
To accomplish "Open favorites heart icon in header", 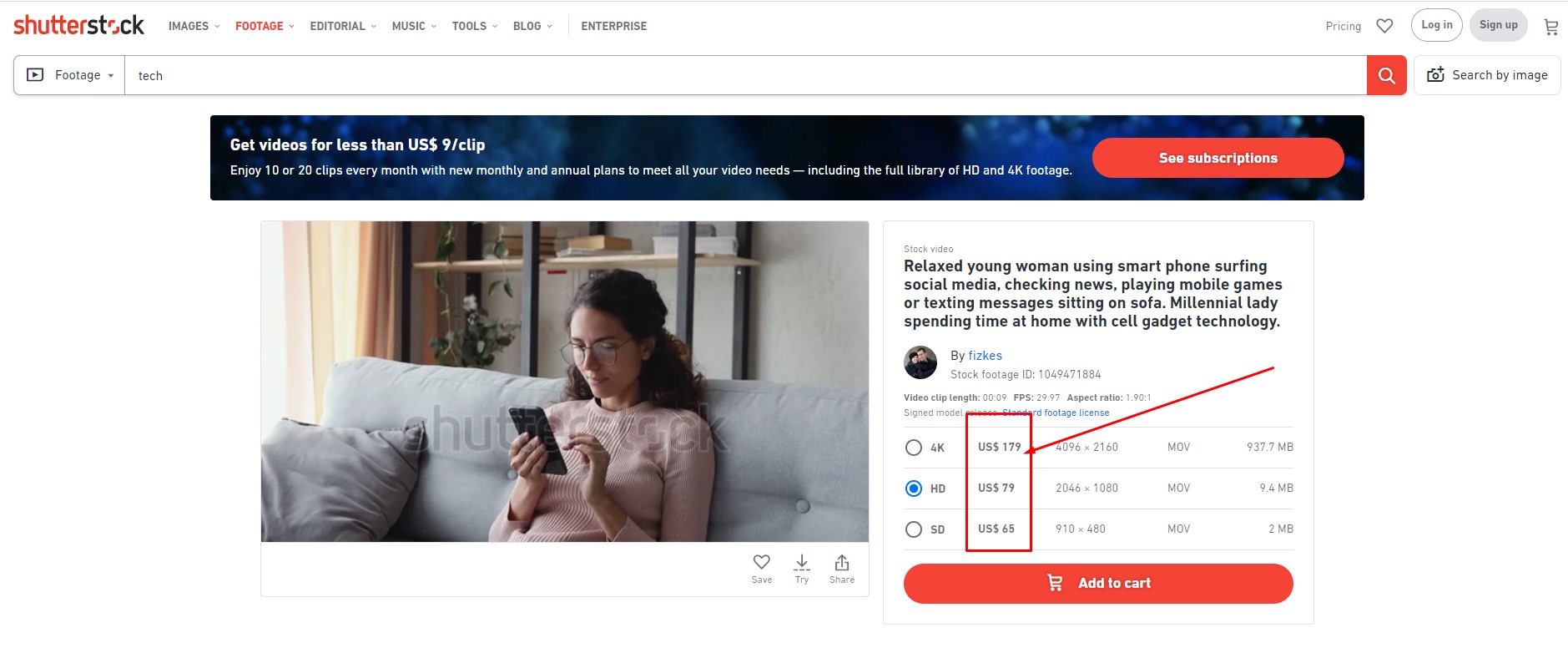I will pos(1384,26).
